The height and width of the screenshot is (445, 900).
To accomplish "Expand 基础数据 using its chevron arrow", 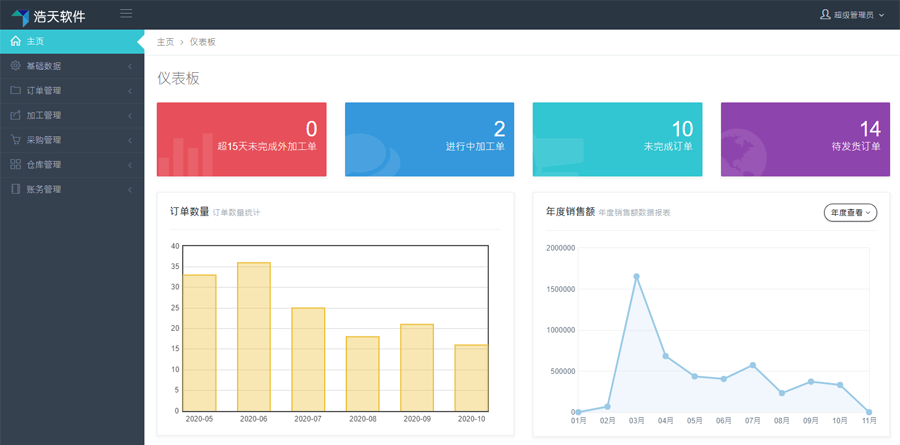I will pos(130,66).
